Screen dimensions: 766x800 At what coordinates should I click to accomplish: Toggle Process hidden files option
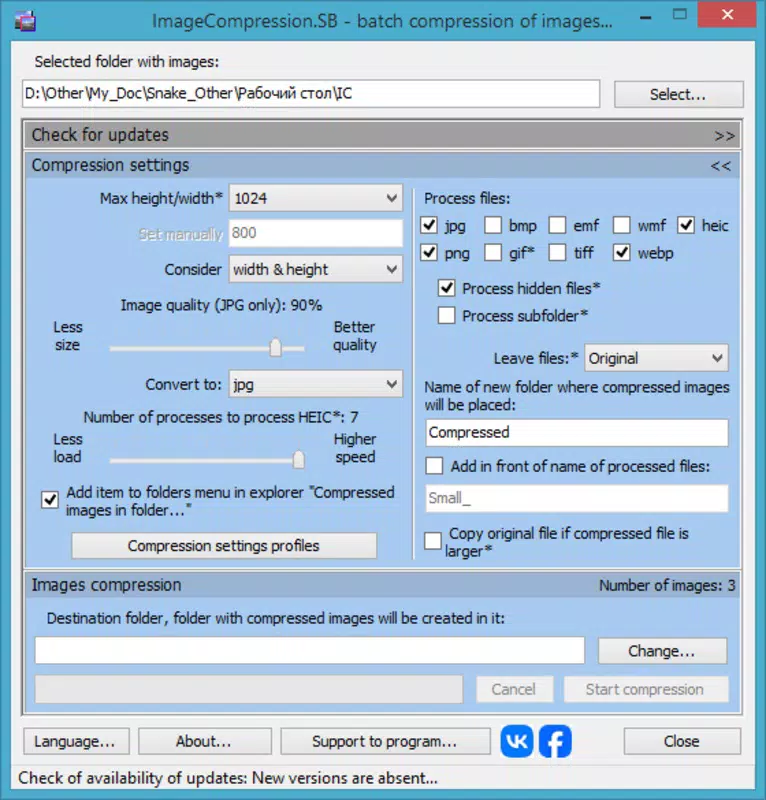(447, 288)
